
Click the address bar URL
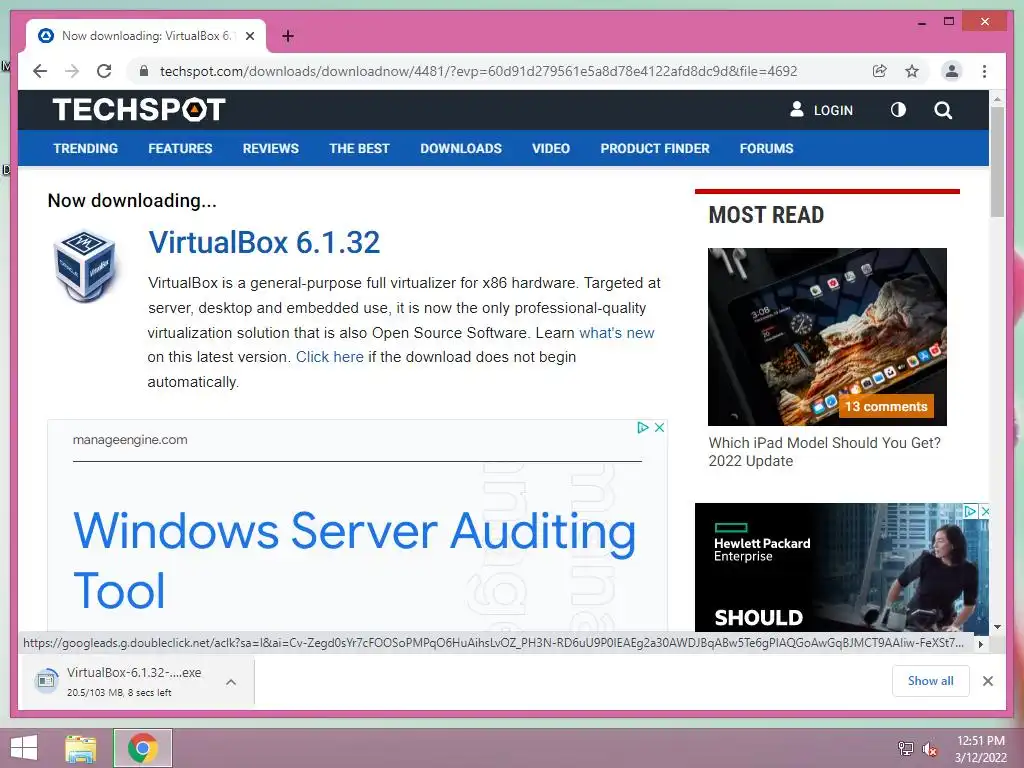[x=478, y=71]
